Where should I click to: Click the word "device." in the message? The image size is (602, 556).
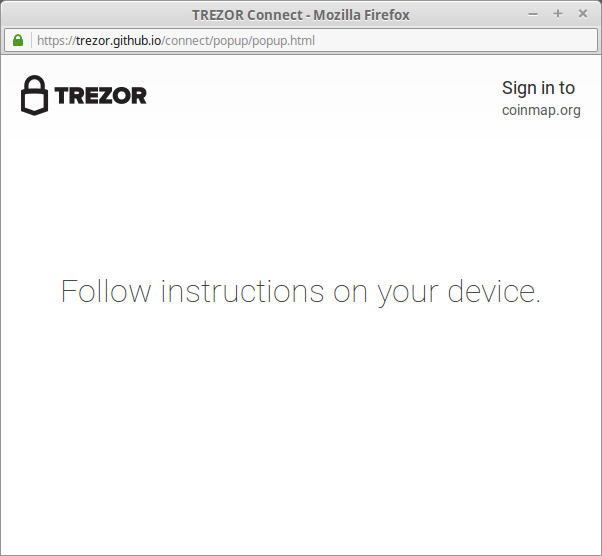pyautogui.click(x=494, y=291)
